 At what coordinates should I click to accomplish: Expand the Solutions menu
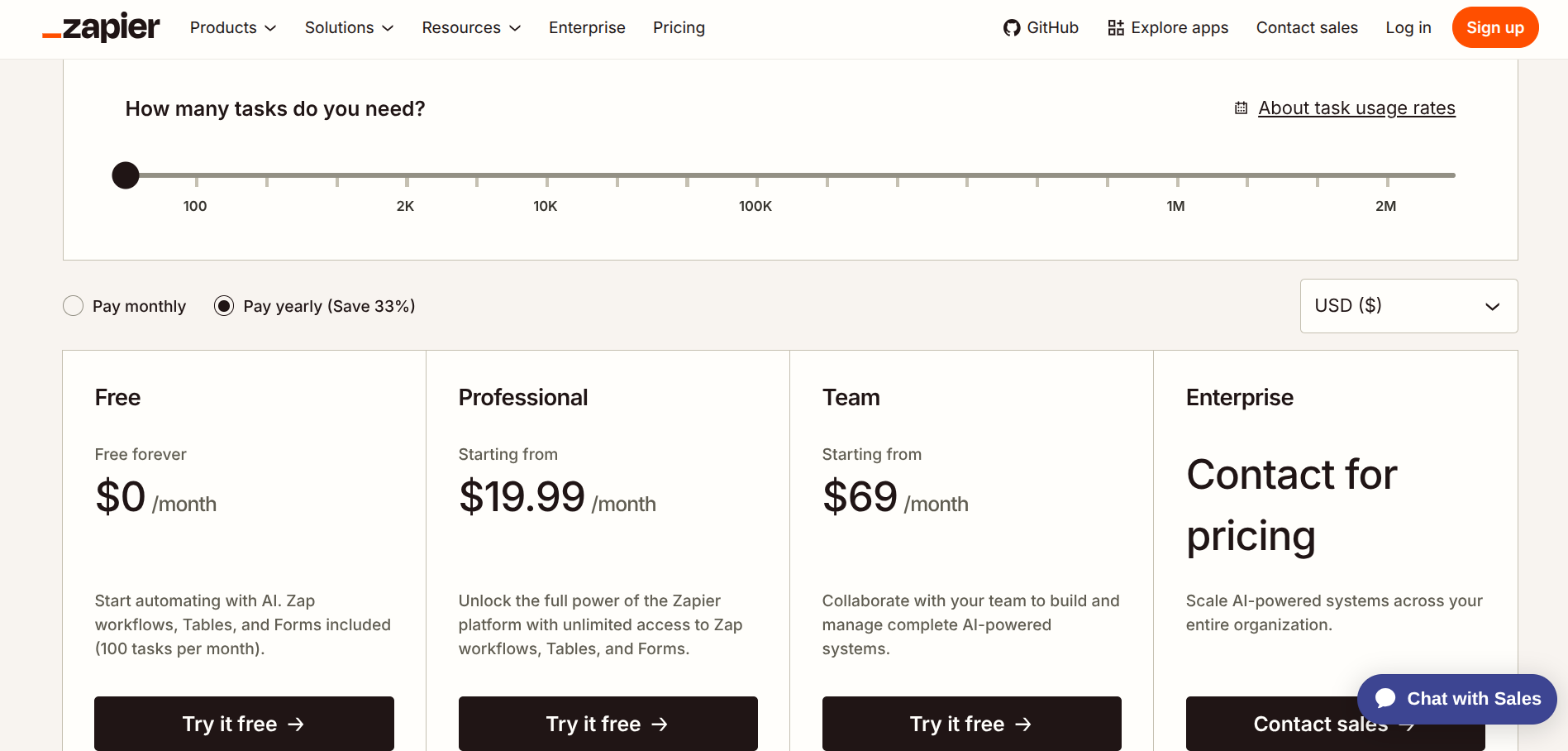point(349,28)
